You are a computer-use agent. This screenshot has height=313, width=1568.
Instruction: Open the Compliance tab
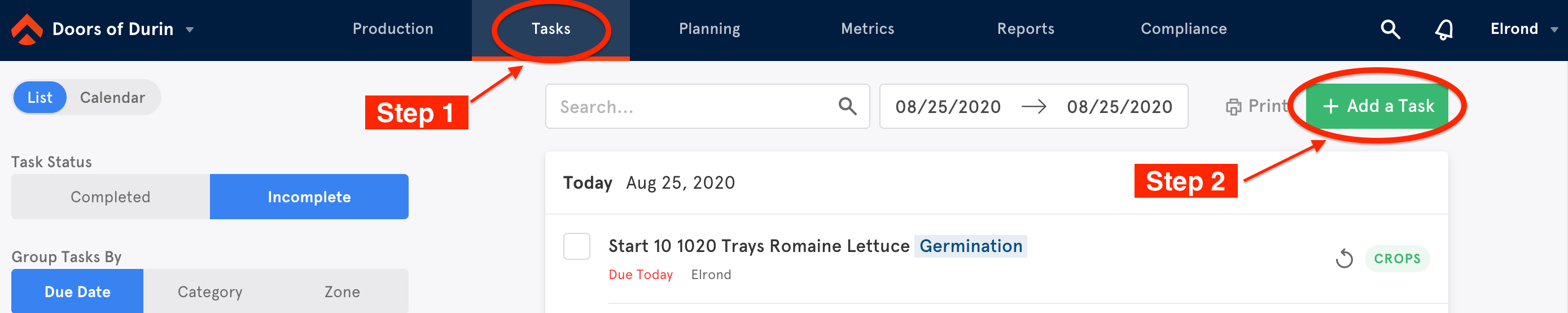pos(1183,29)
